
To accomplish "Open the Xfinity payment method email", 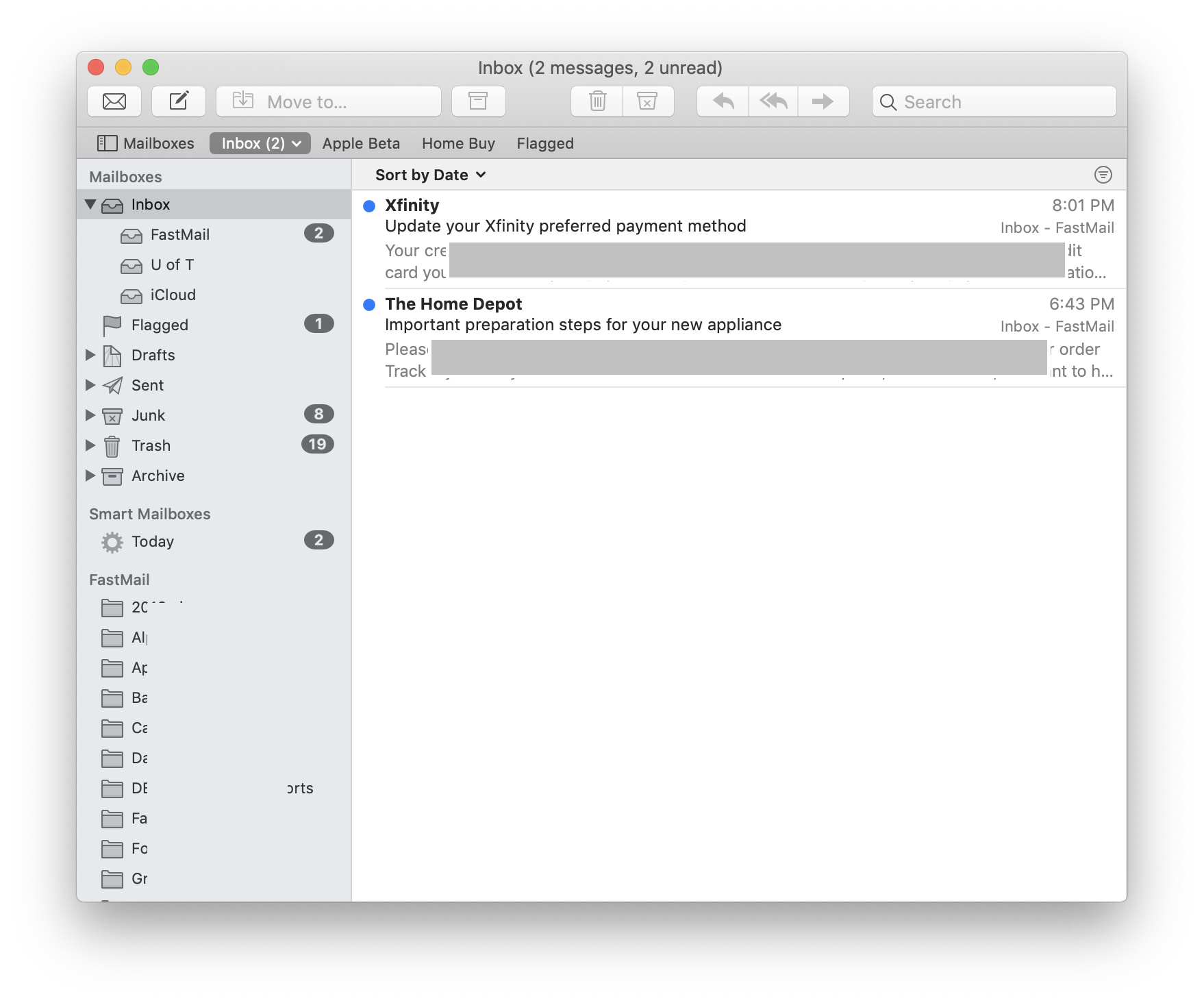I will (740, 239).
